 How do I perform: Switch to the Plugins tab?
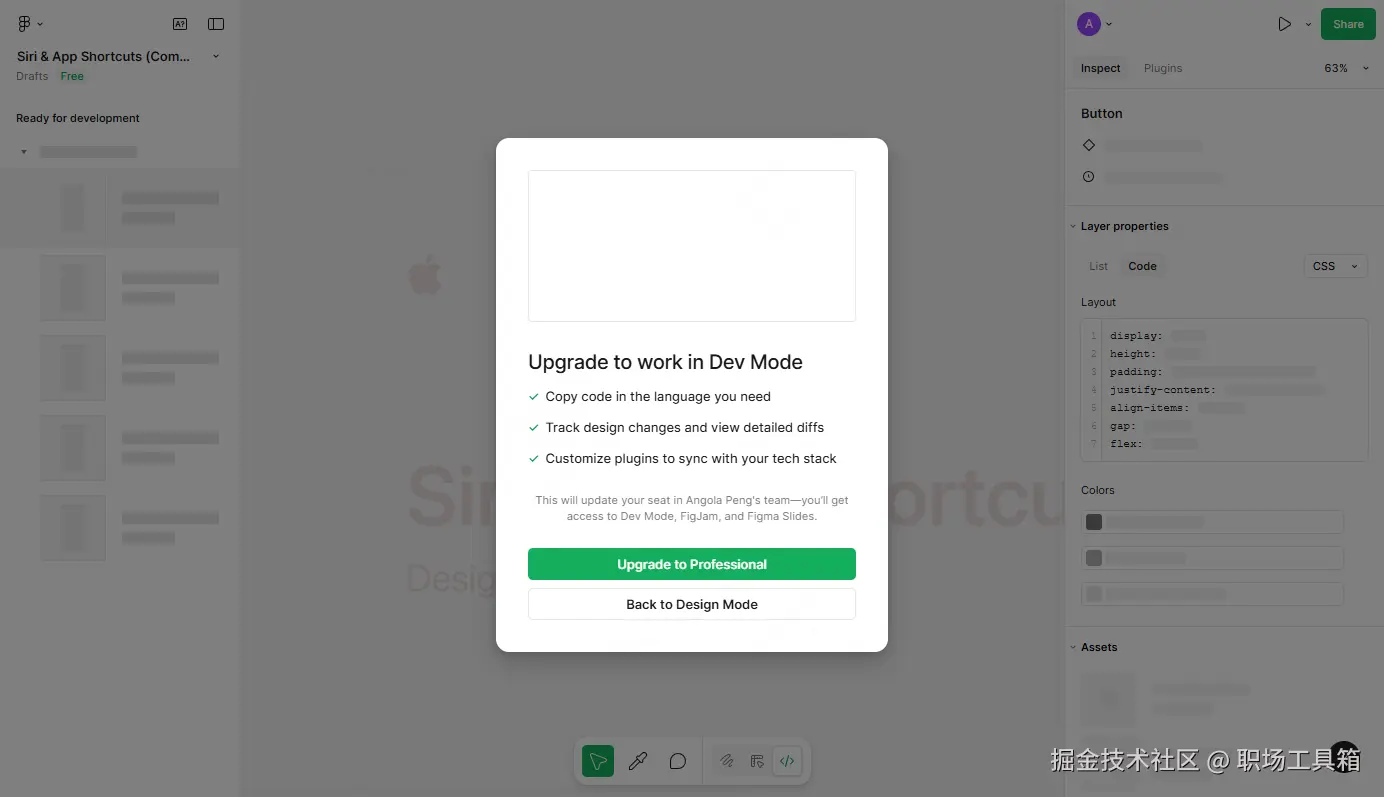(1163, 68)
